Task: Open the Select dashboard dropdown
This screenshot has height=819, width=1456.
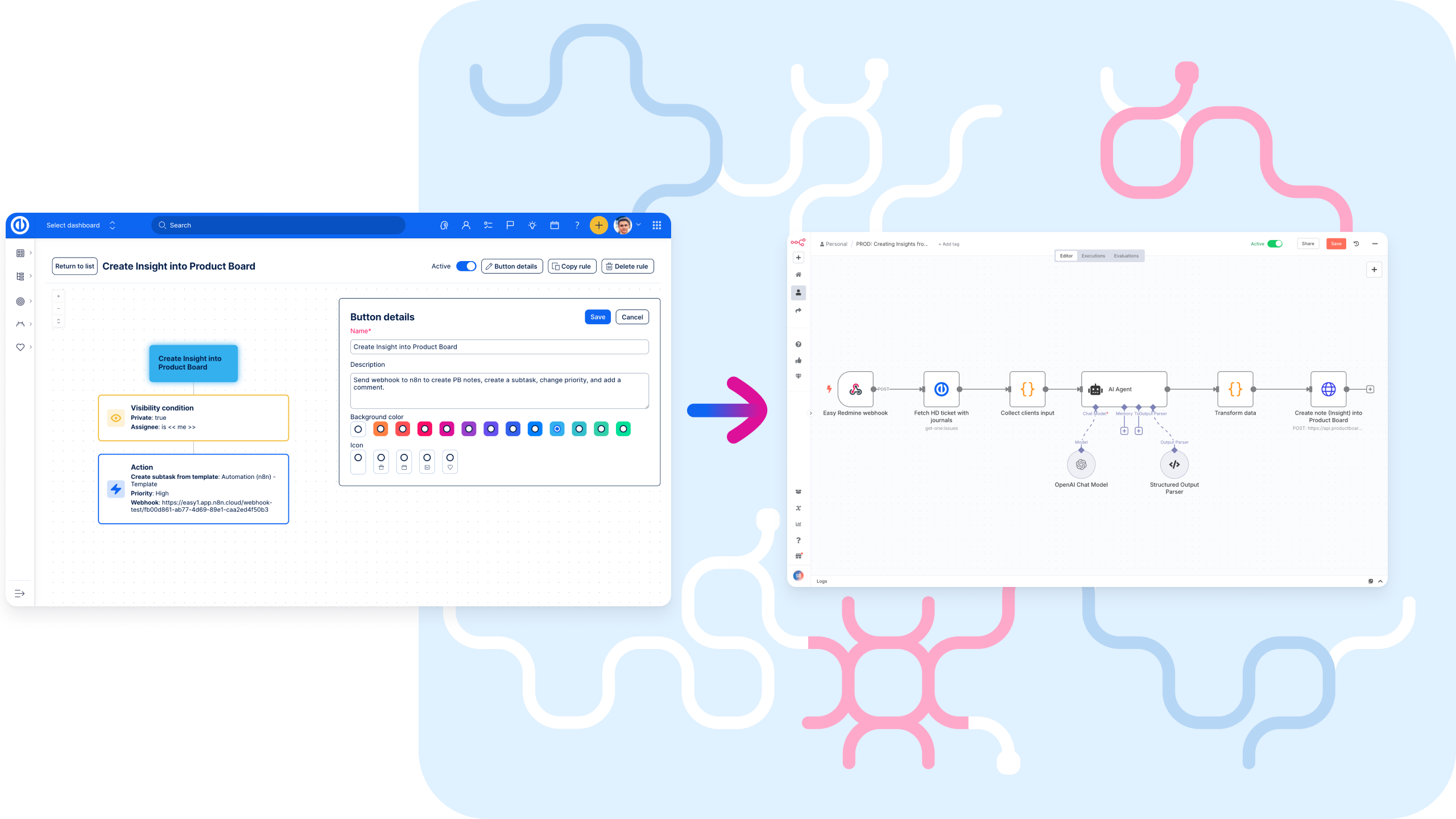Action: click(x=80, y=225)
